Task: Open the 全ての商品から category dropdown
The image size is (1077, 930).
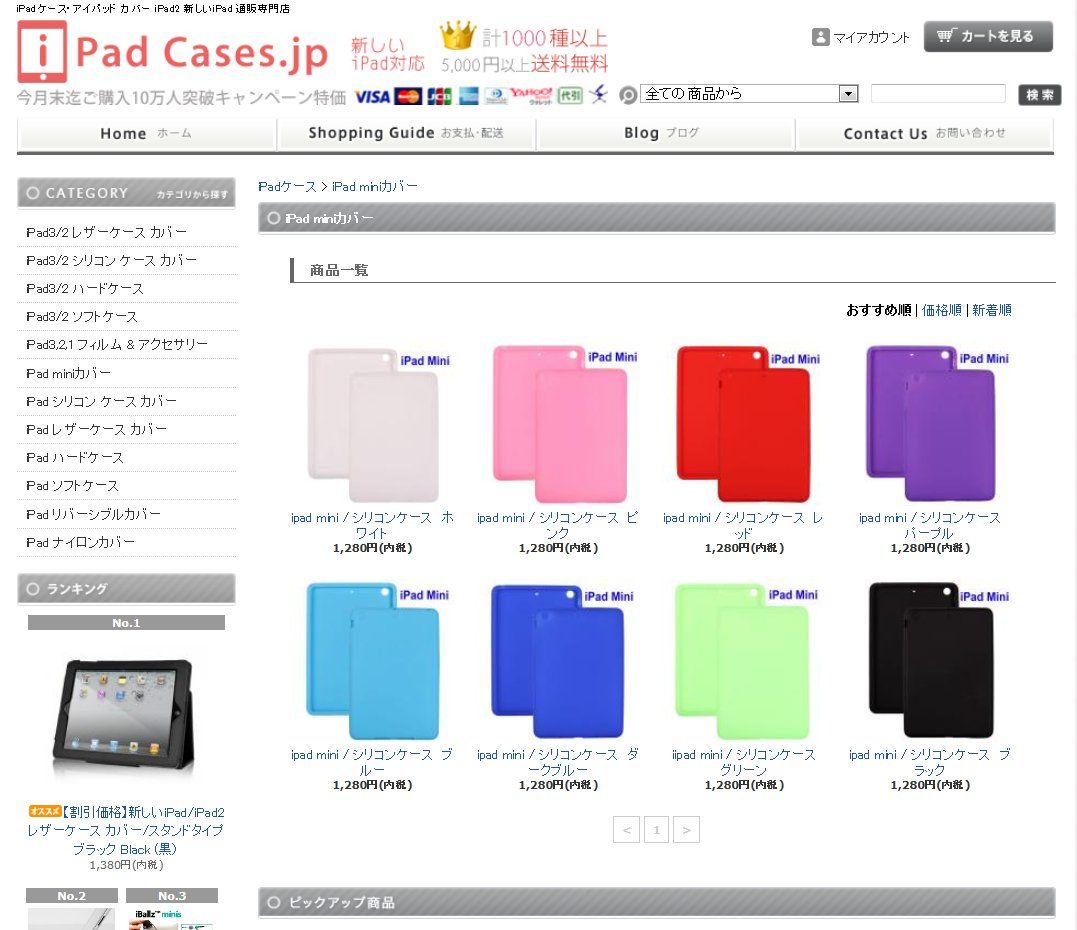Action: coord(749,93)
